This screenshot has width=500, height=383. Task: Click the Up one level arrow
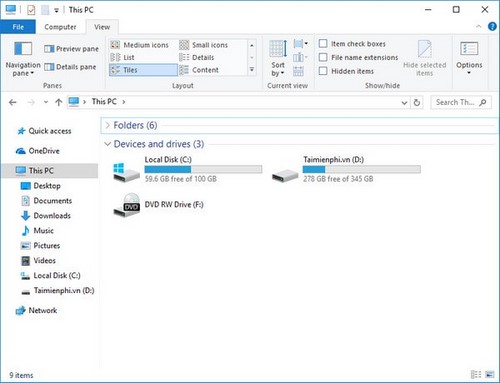click(59, 102)
